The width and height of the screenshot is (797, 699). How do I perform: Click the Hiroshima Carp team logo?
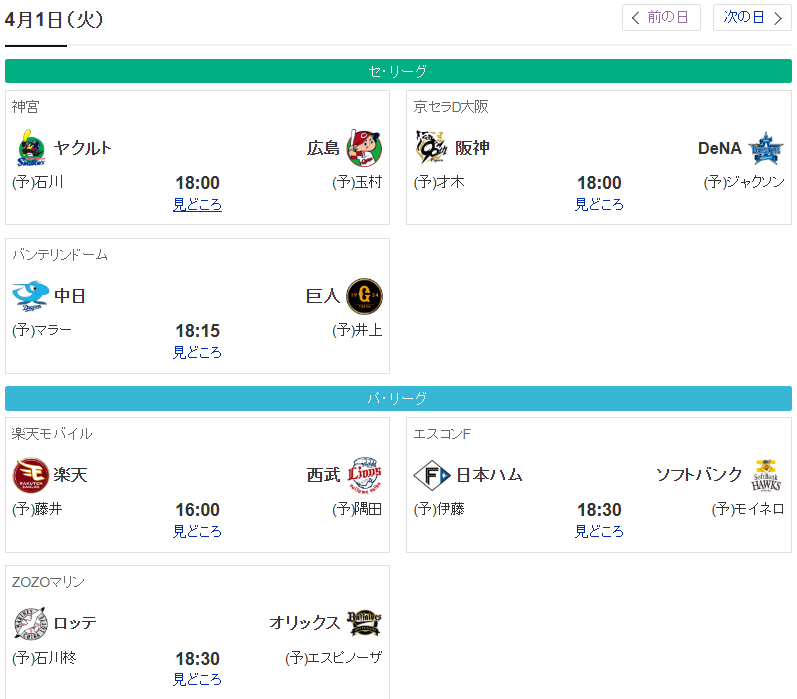coord(364,148)
